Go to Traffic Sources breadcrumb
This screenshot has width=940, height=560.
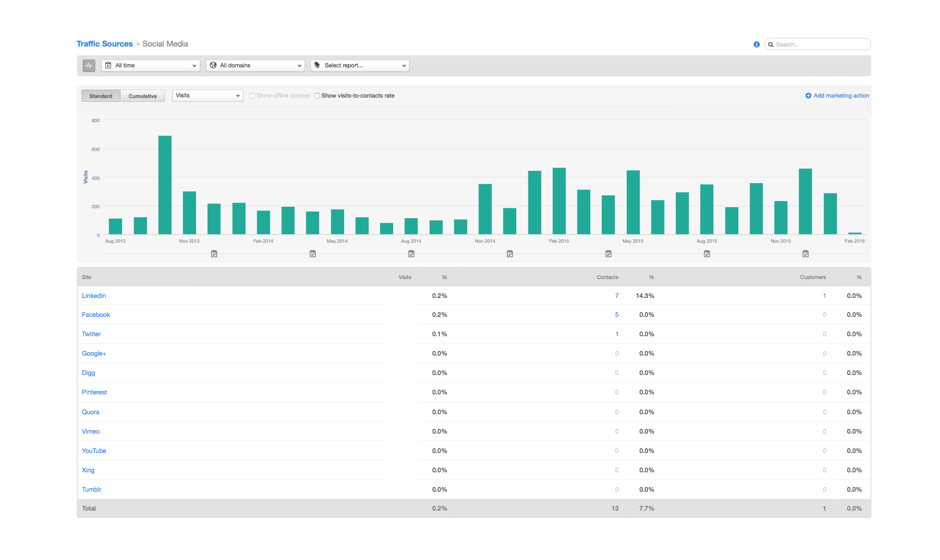click(x=104, y=44)
